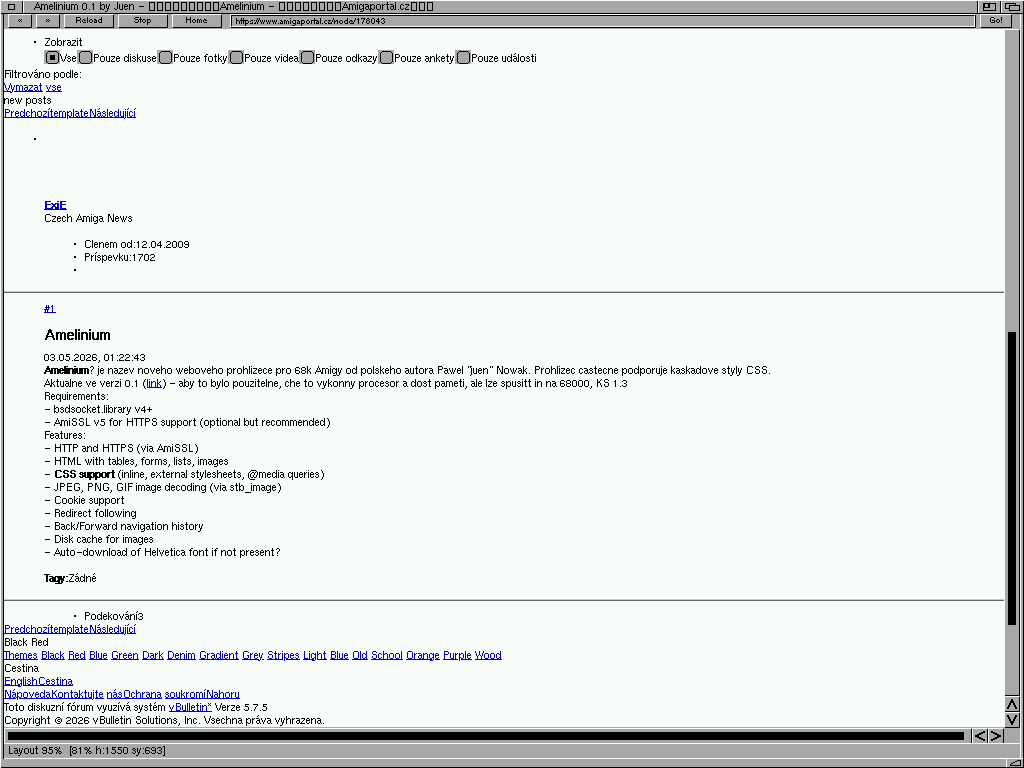Open 'Následující' link below Podekování3

click(112, 629)
